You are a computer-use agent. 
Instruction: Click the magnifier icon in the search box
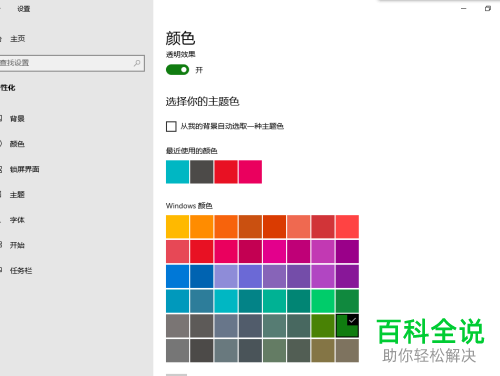[137, 63]
